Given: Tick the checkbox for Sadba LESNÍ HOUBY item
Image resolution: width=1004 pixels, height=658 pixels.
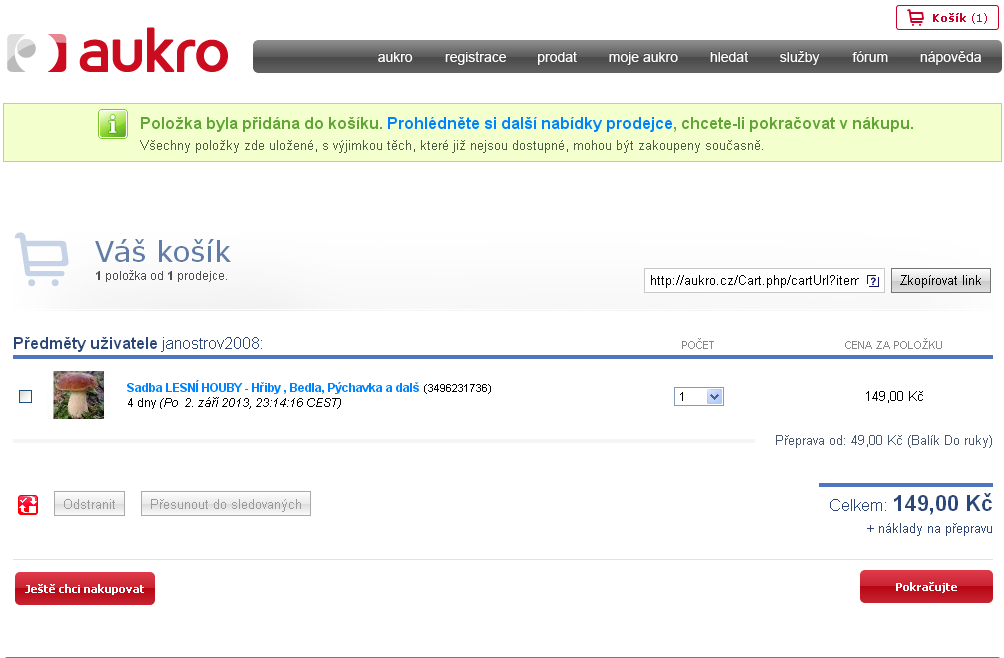Looking at the screenshot, I should point(26,396).
